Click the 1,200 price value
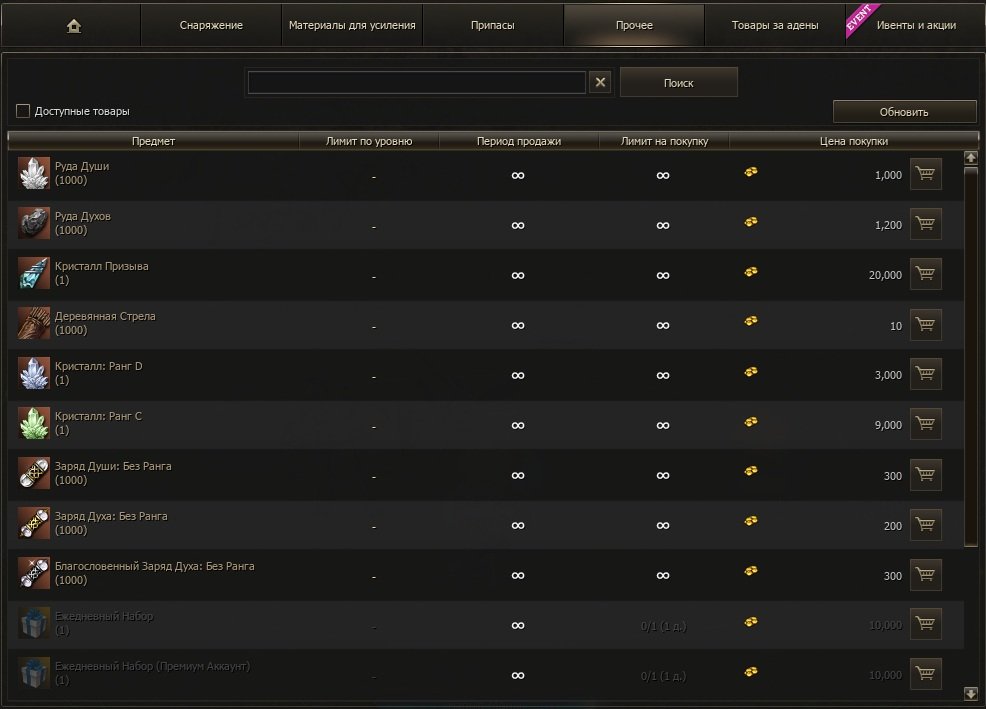 [x=888, y=225]
